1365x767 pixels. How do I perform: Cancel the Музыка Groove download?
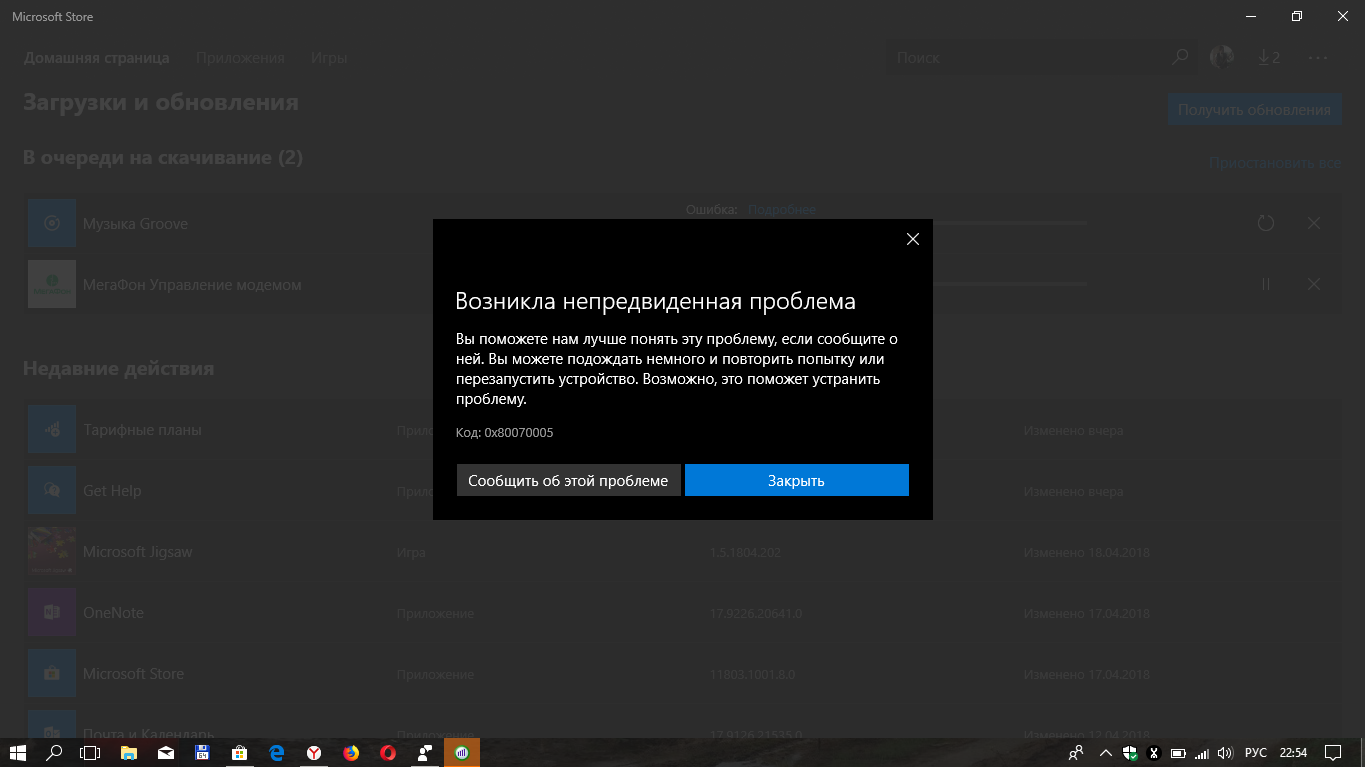point(1314,223)
